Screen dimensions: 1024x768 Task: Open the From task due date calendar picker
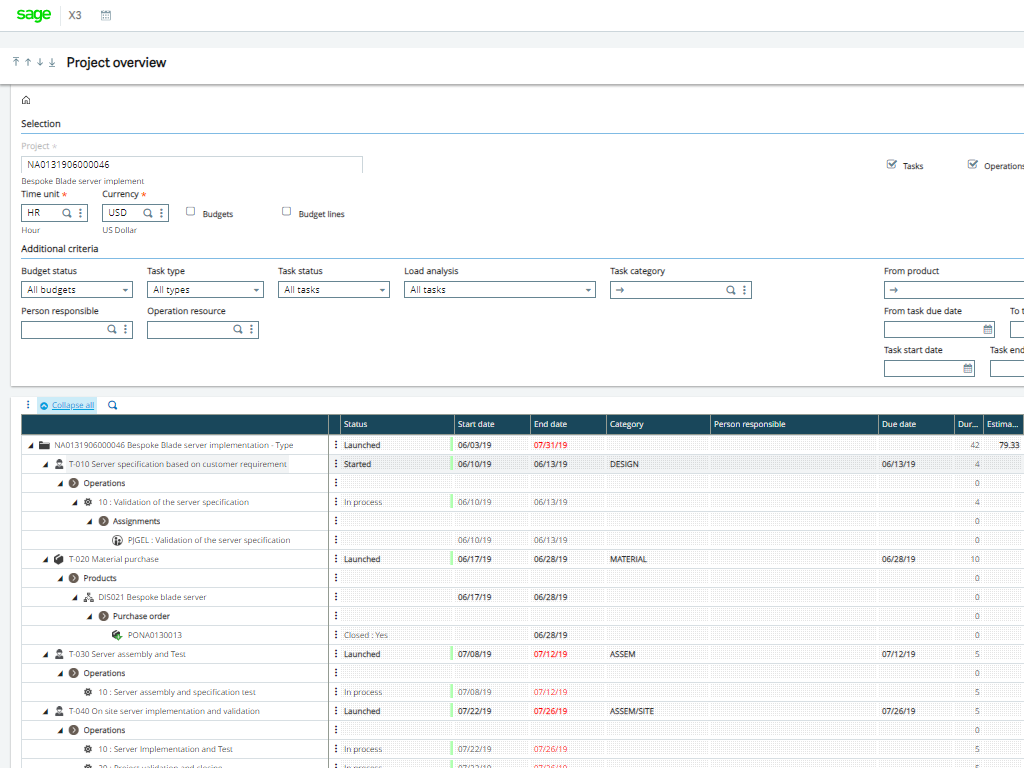click(x=988, y=329)
